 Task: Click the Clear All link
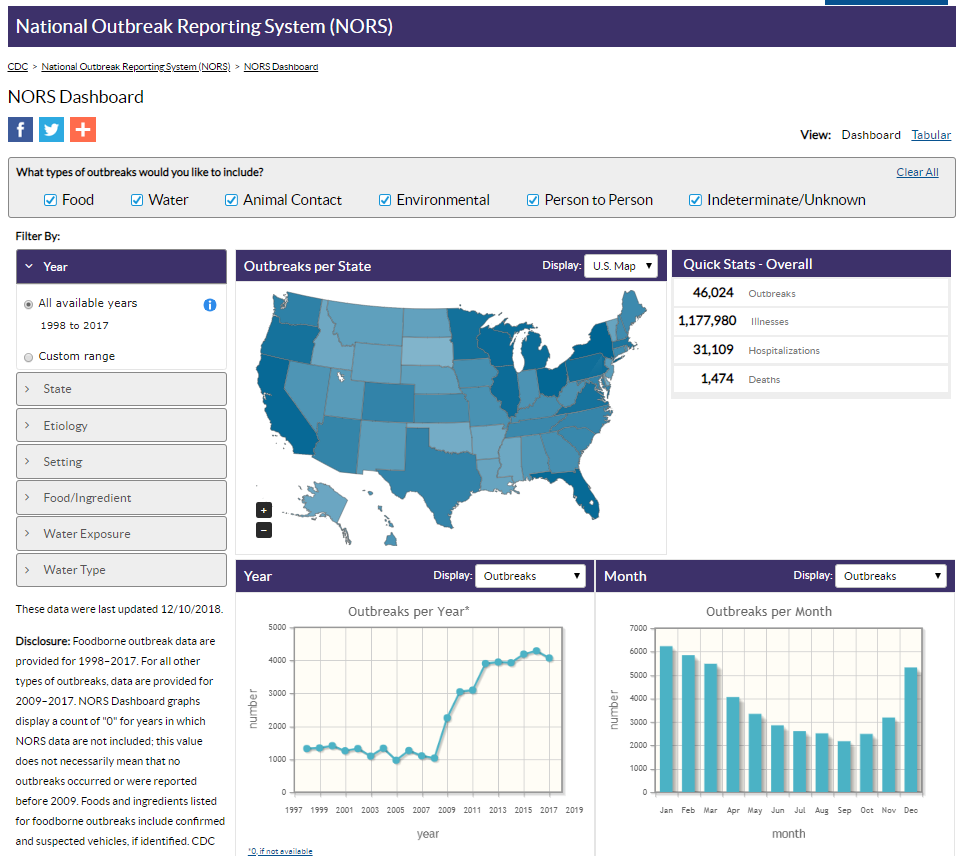(x=916, y=171)
